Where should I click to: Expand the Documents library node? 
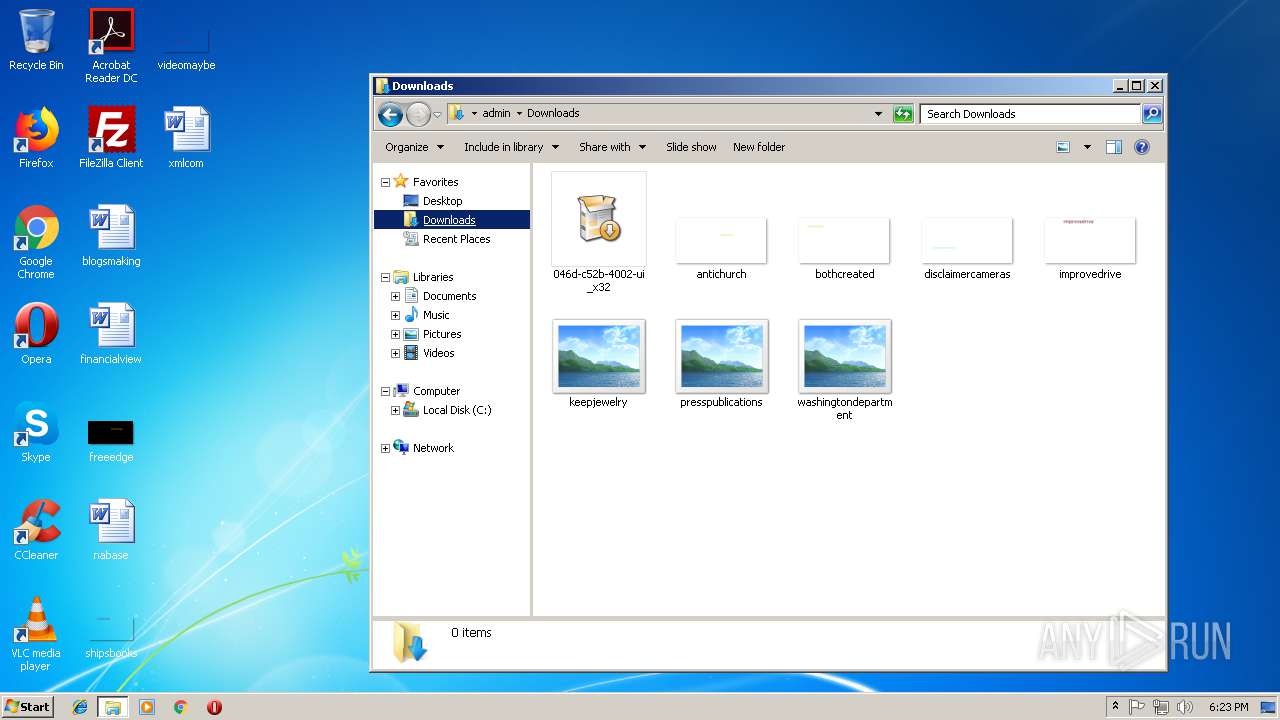pyautogui.click(x=395, y=297)
